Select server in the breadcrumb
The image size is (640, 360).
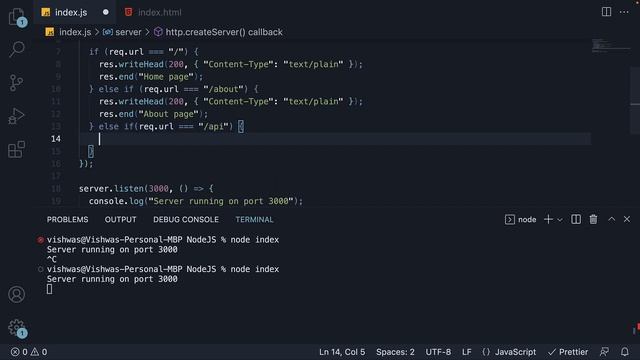pos(128,32)
